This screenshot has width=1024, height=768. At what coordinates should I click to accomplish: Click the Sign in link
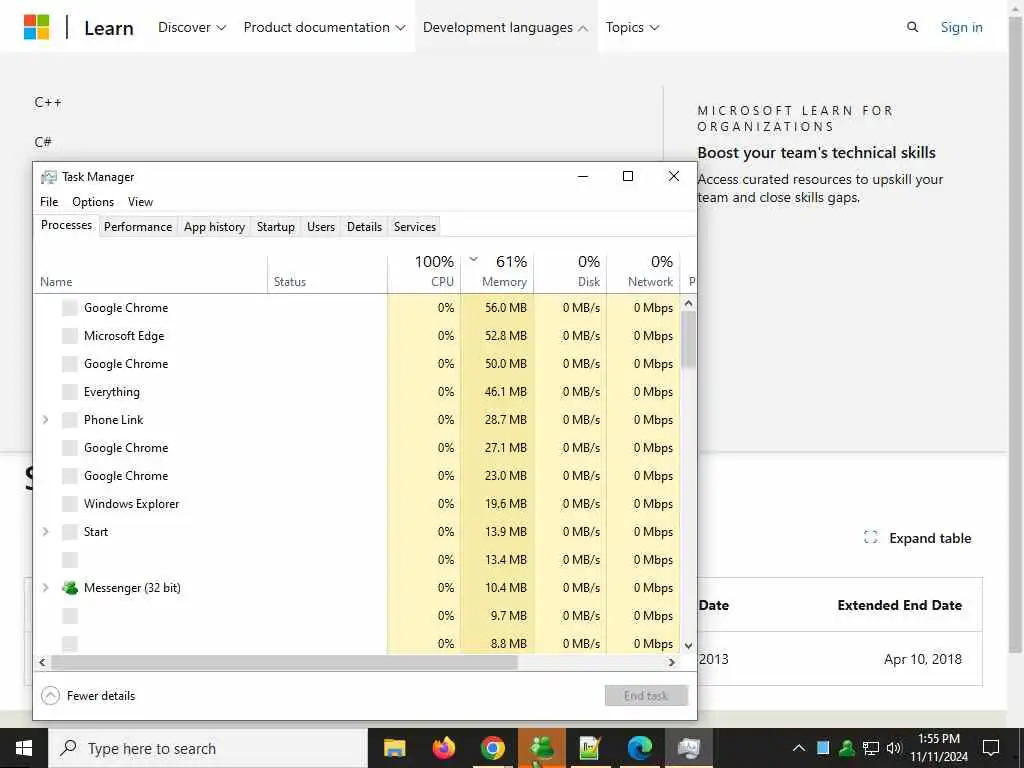961,27
